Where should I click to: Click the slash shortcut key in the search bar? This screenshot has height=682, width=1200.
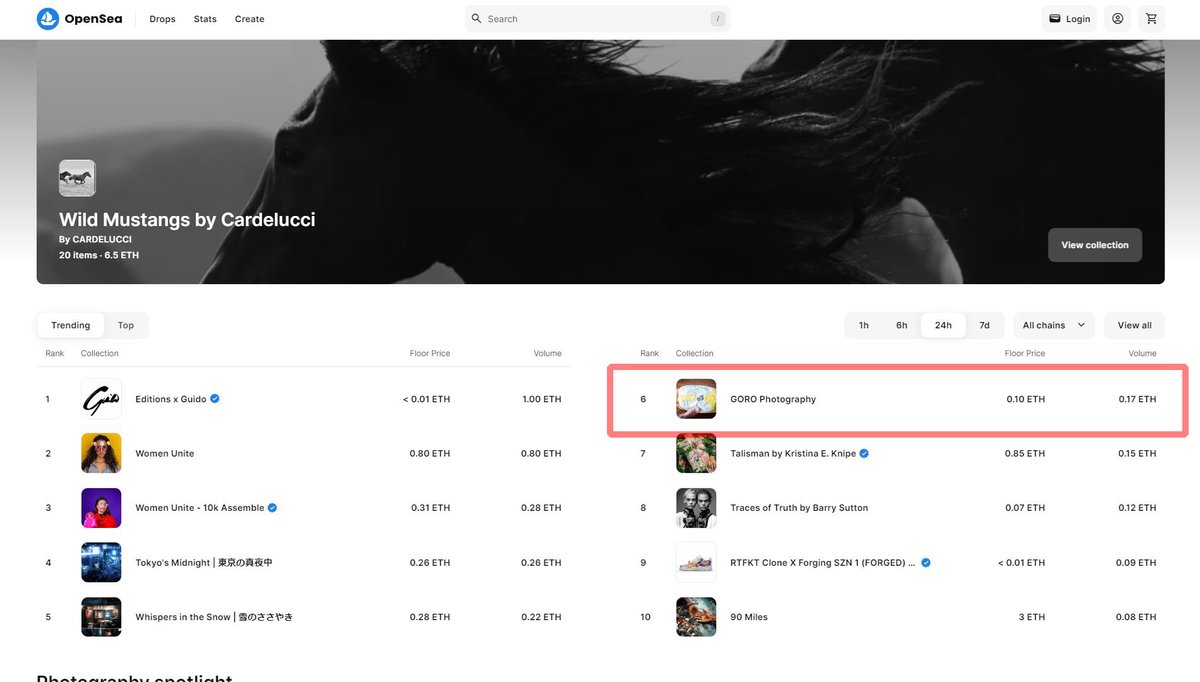tap(717, 19)
